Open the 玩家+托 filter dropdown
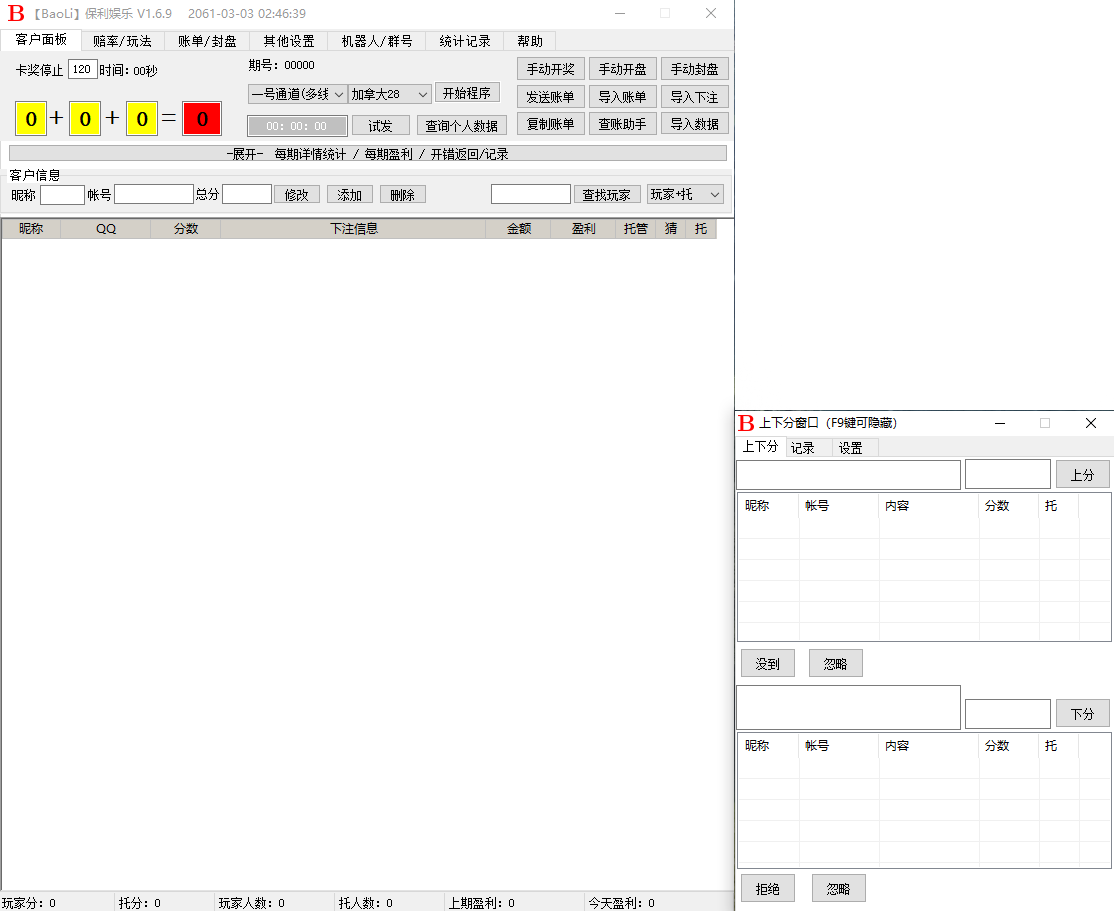 tap(685, 193)
